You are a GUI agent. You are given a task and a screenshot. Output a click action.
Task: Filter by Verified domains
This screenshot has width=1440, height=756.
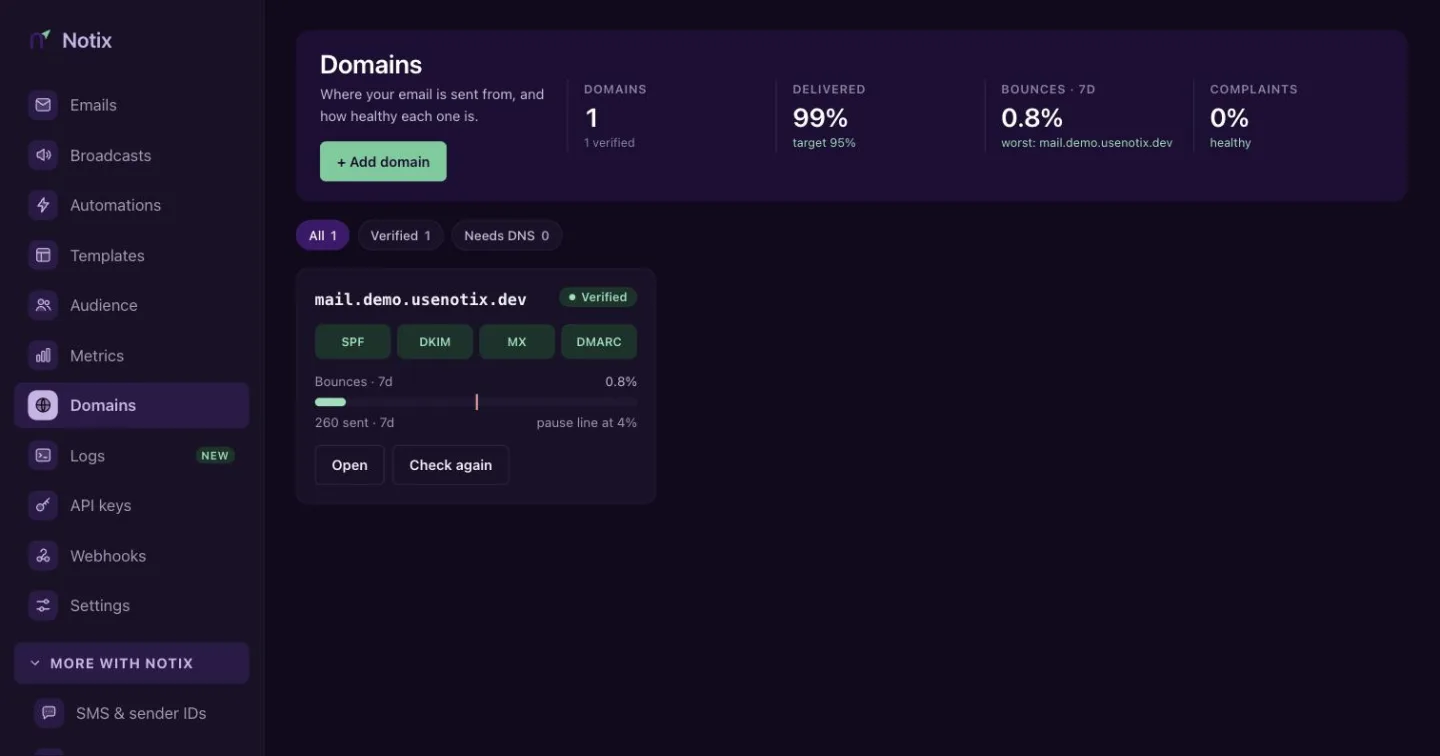click(400, 236)
